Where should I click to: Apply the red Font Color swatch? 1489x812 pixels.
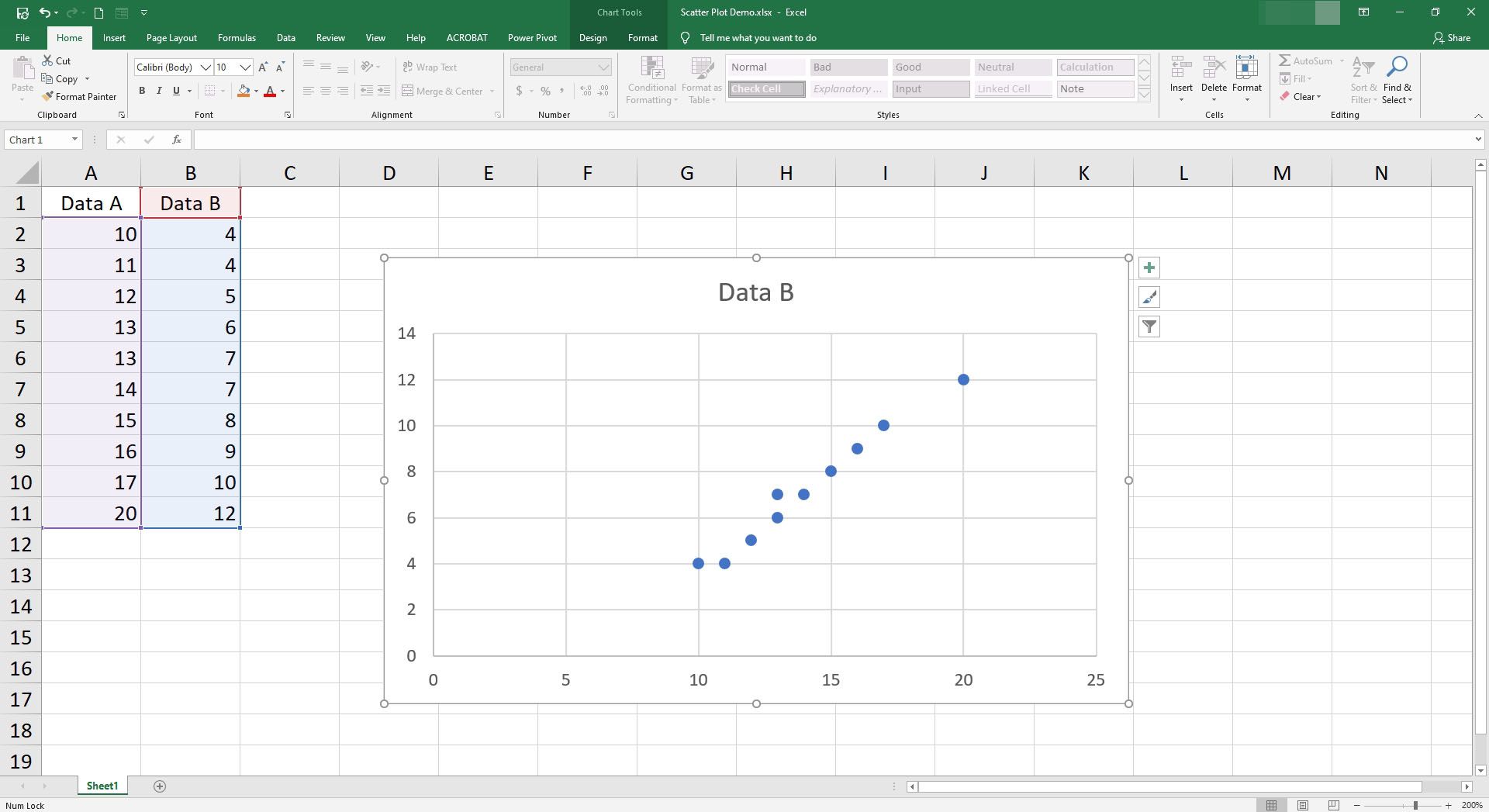click(270, 91)
